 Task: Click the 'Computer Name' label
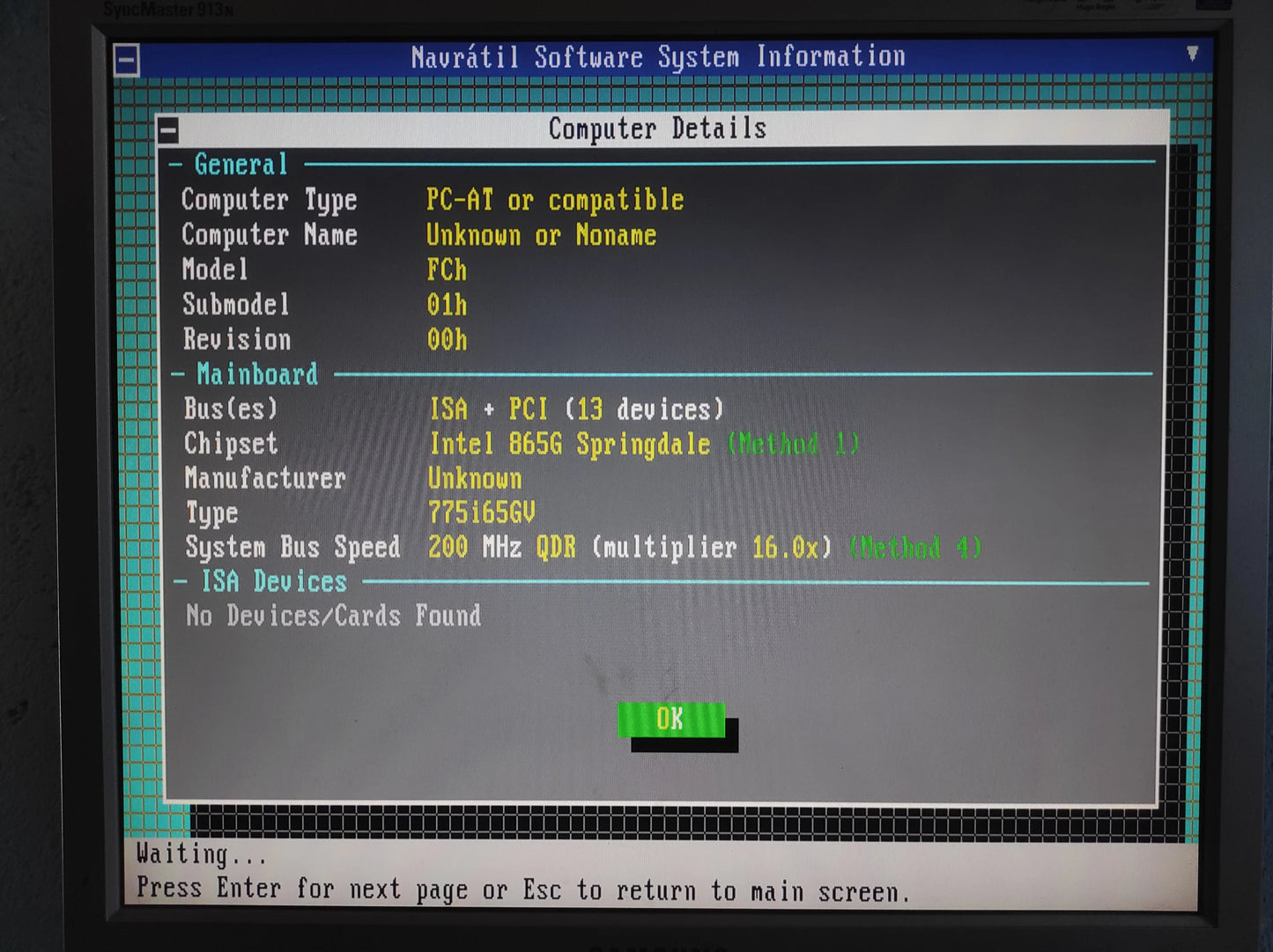click(269, 235)
